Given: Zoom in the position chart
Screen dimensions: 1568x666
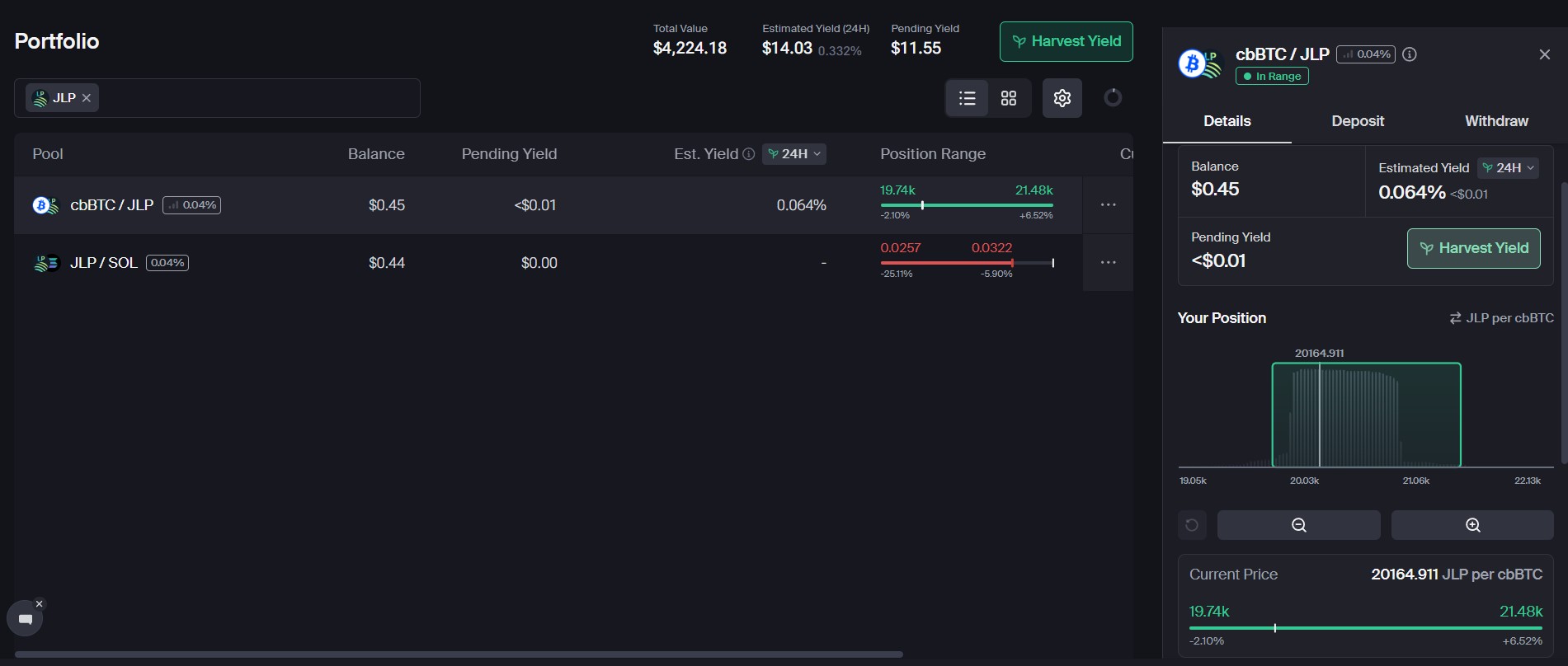Looking at the screenshot, I should pos(1472,525).
